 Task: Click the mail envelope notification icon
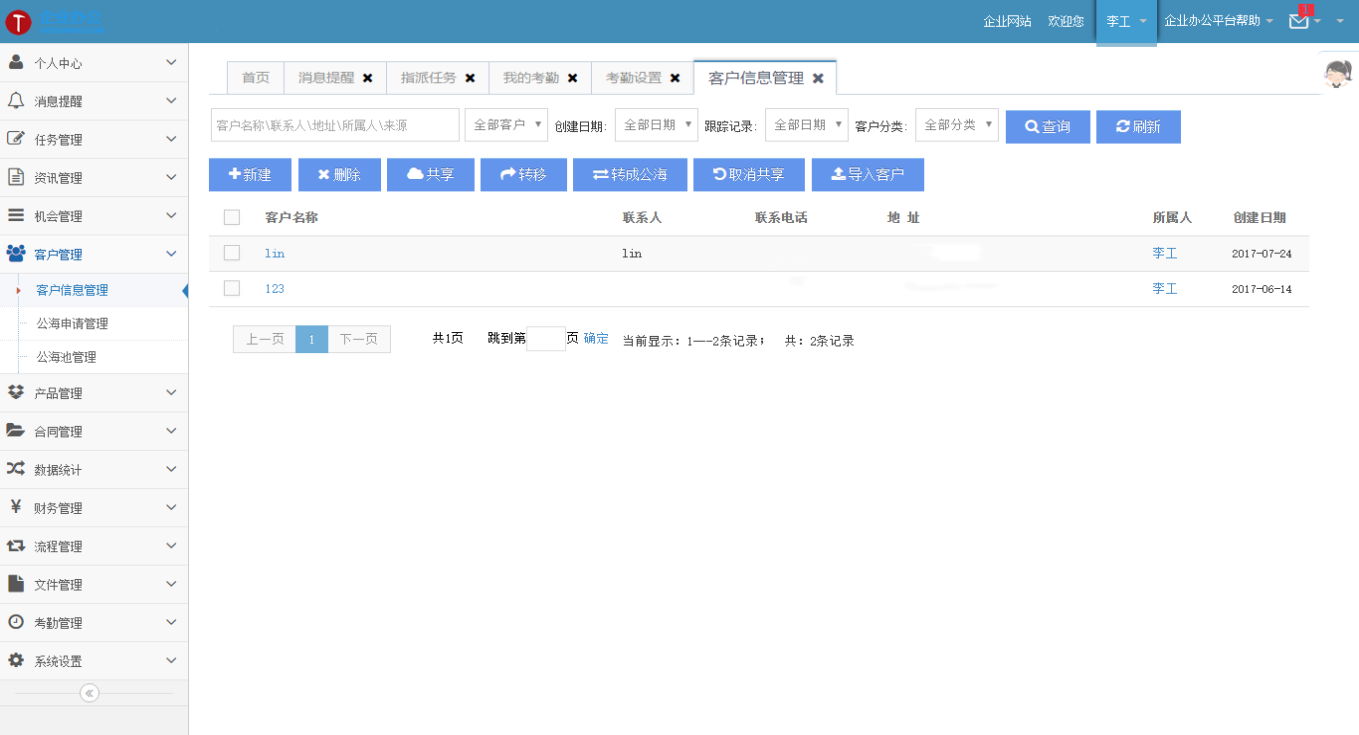click(x=1299, y=21)
